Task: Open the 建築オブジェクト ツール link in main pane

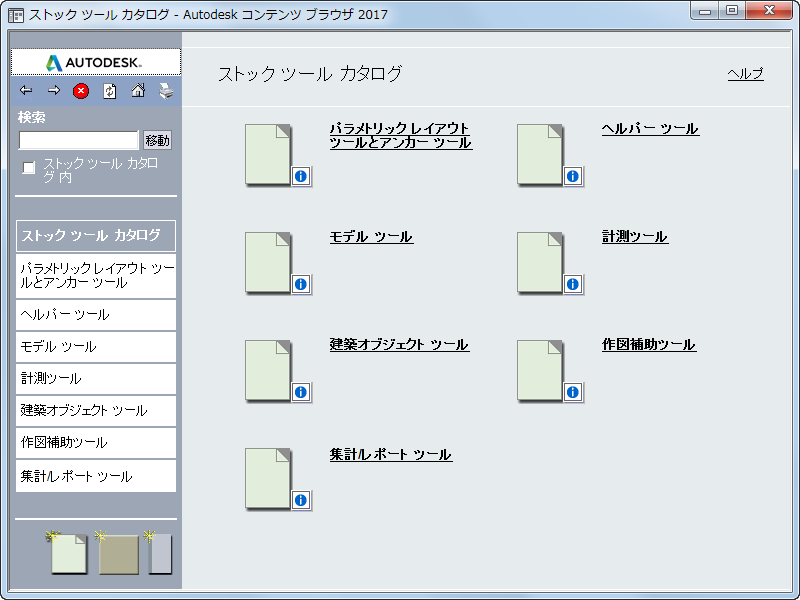Action: click(x=399, y=345)
